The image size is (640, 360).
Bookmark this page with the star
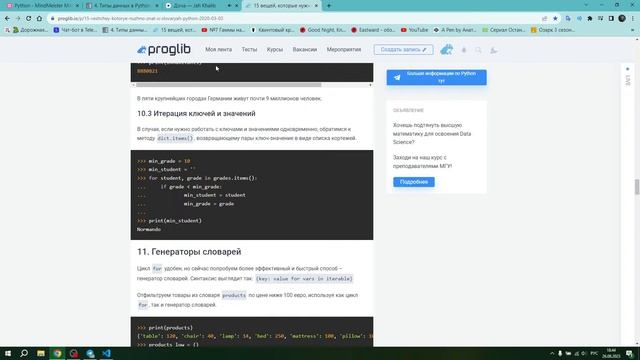click(x=555, y=18)
